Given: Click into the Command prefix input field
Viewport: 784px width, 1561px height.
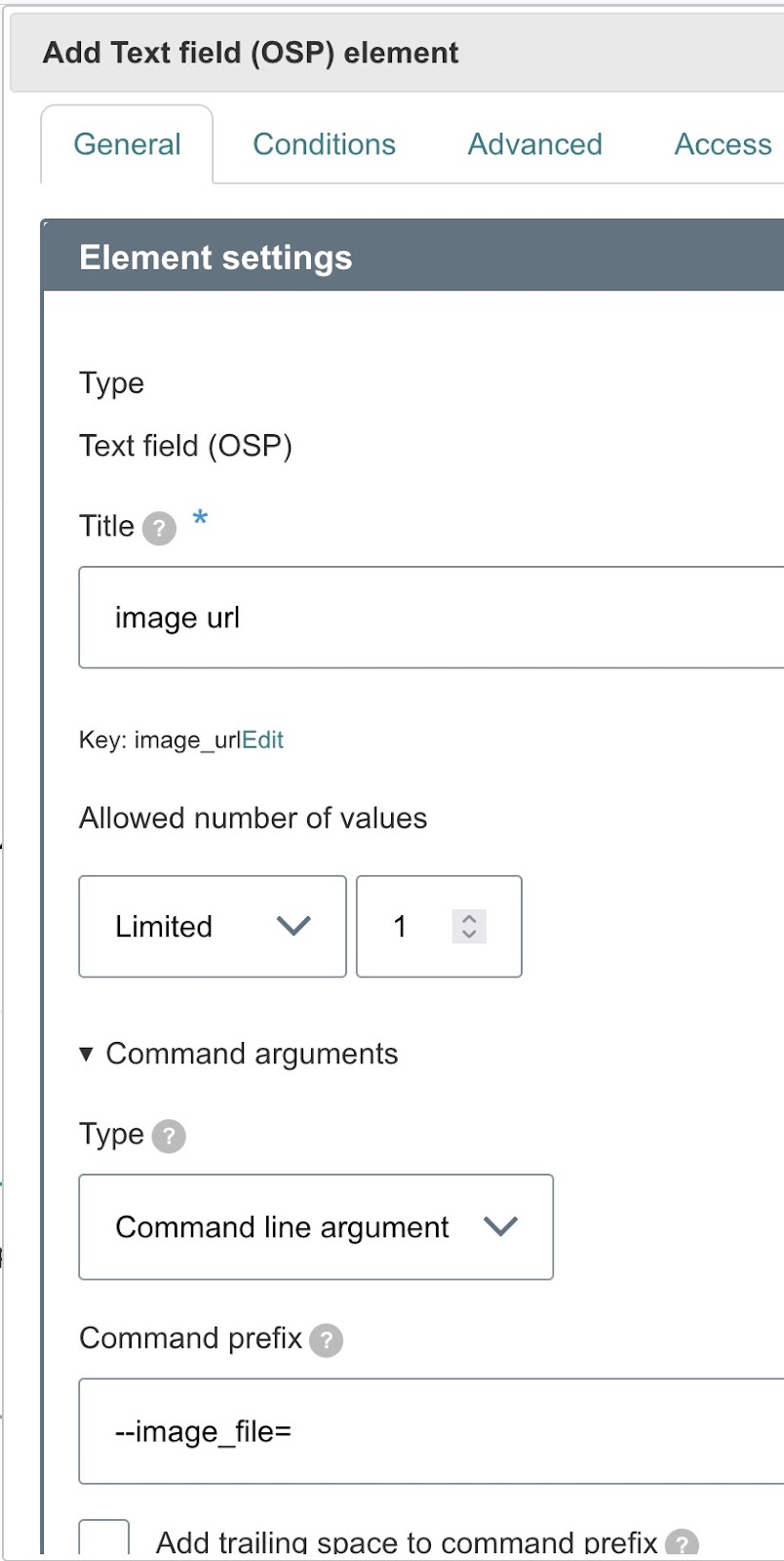Looking at the screenshot, I should point(429,1431).
